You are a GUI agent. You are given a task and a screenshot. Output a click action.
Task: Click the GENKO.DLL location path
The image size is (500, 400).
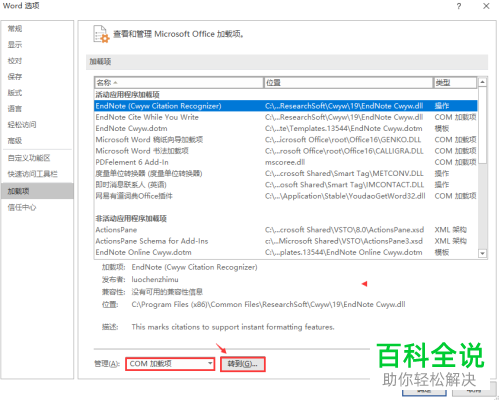pos(343,140)
